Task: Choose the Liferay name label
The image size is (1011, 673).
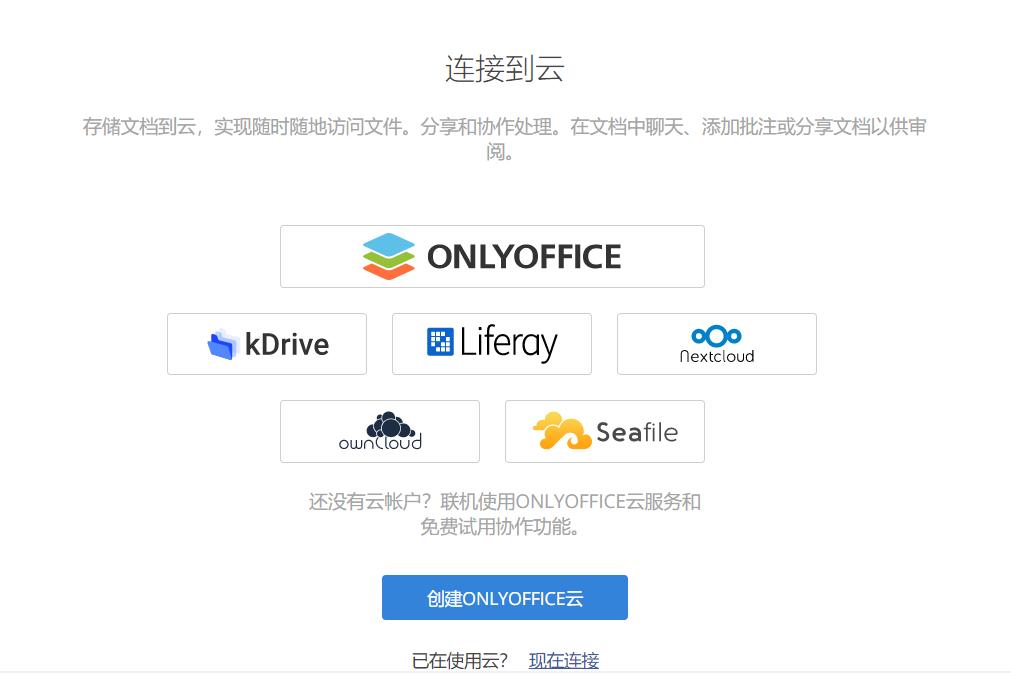Action: (x=508, y=343)
